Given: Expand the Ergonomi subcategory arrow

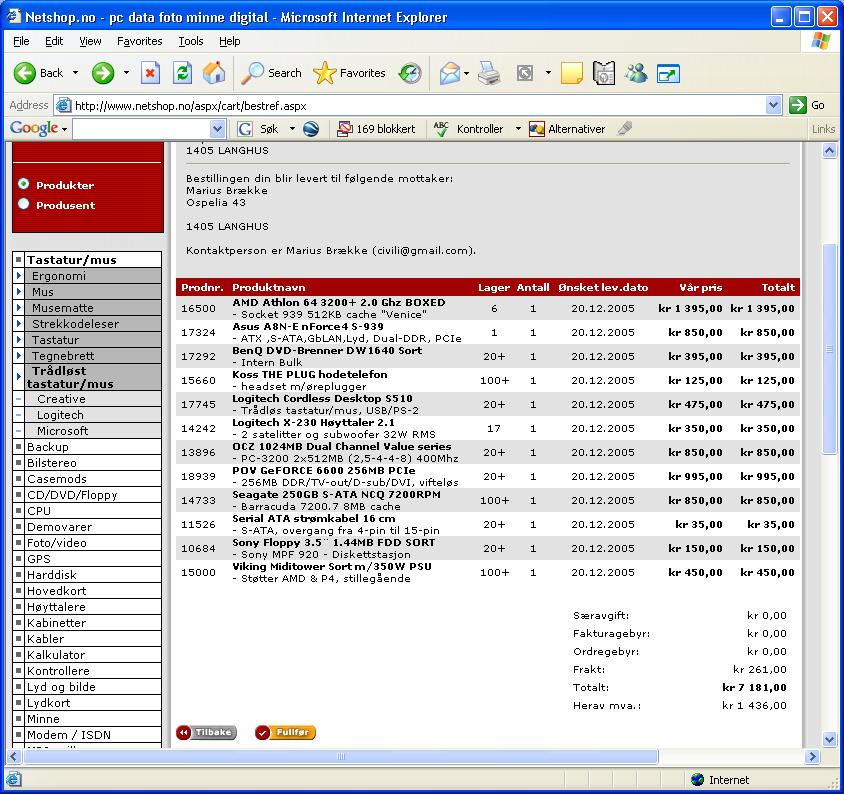Looking at the screenshot, I should [19, 276].
